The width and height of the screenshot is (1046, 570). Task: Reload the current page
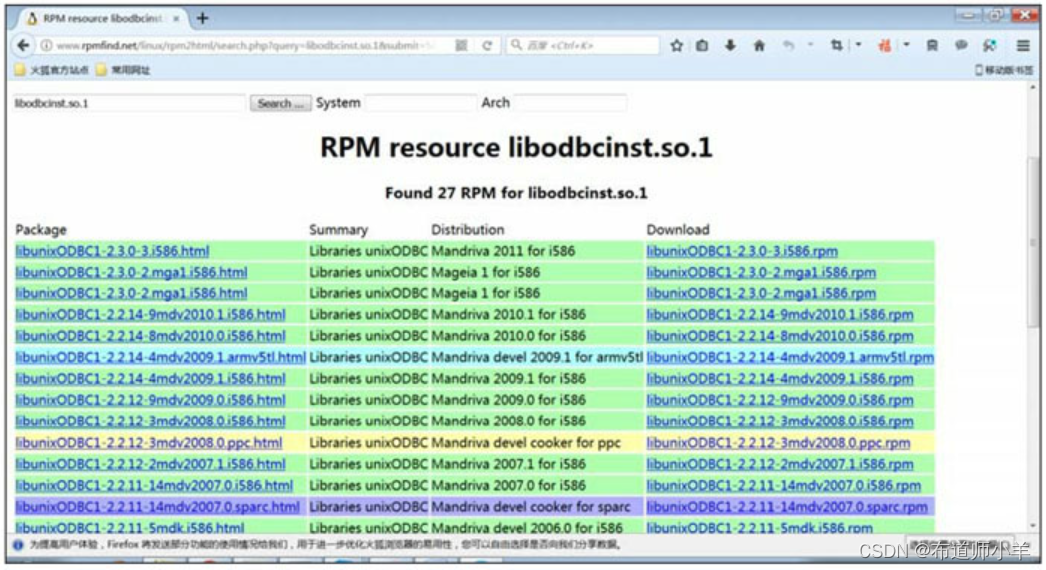tap(487, 45)
